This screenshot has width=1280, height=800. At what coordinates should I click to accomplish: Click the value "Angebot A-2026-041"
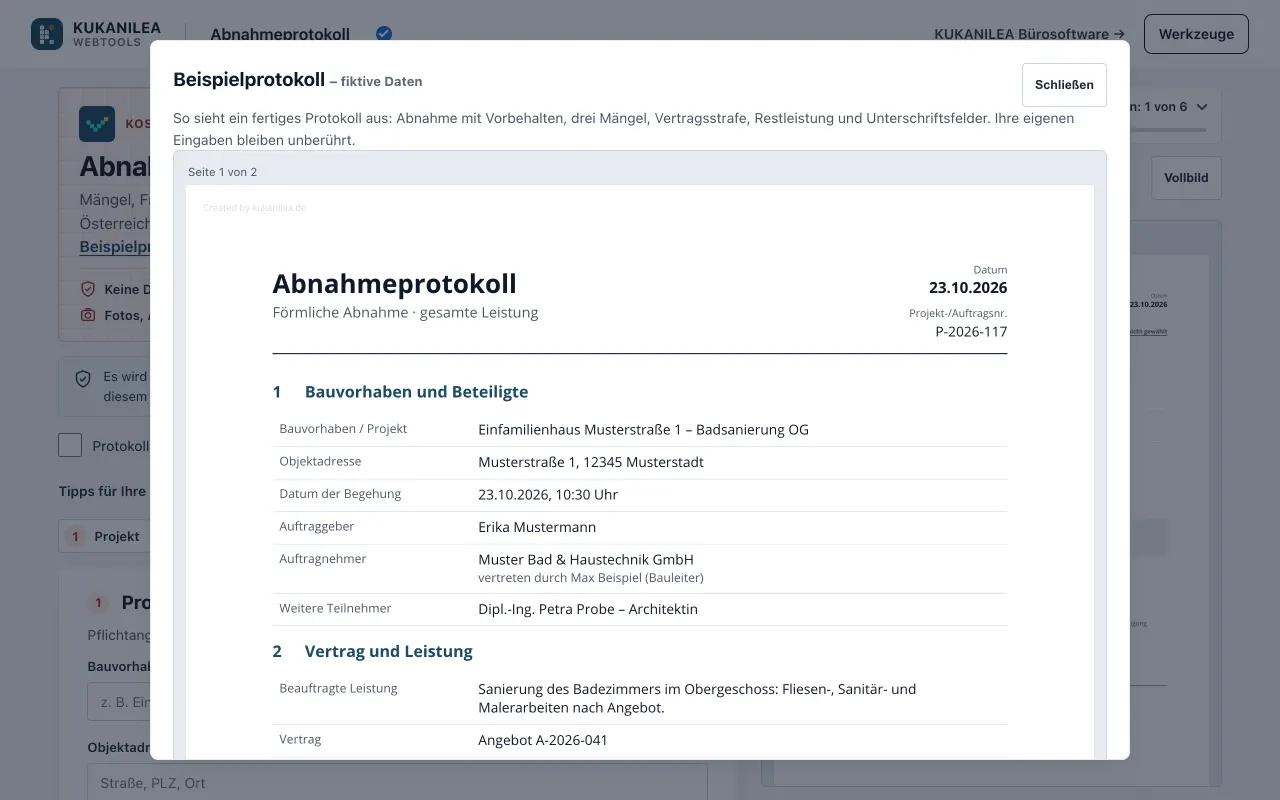click(x=543, y=740)
